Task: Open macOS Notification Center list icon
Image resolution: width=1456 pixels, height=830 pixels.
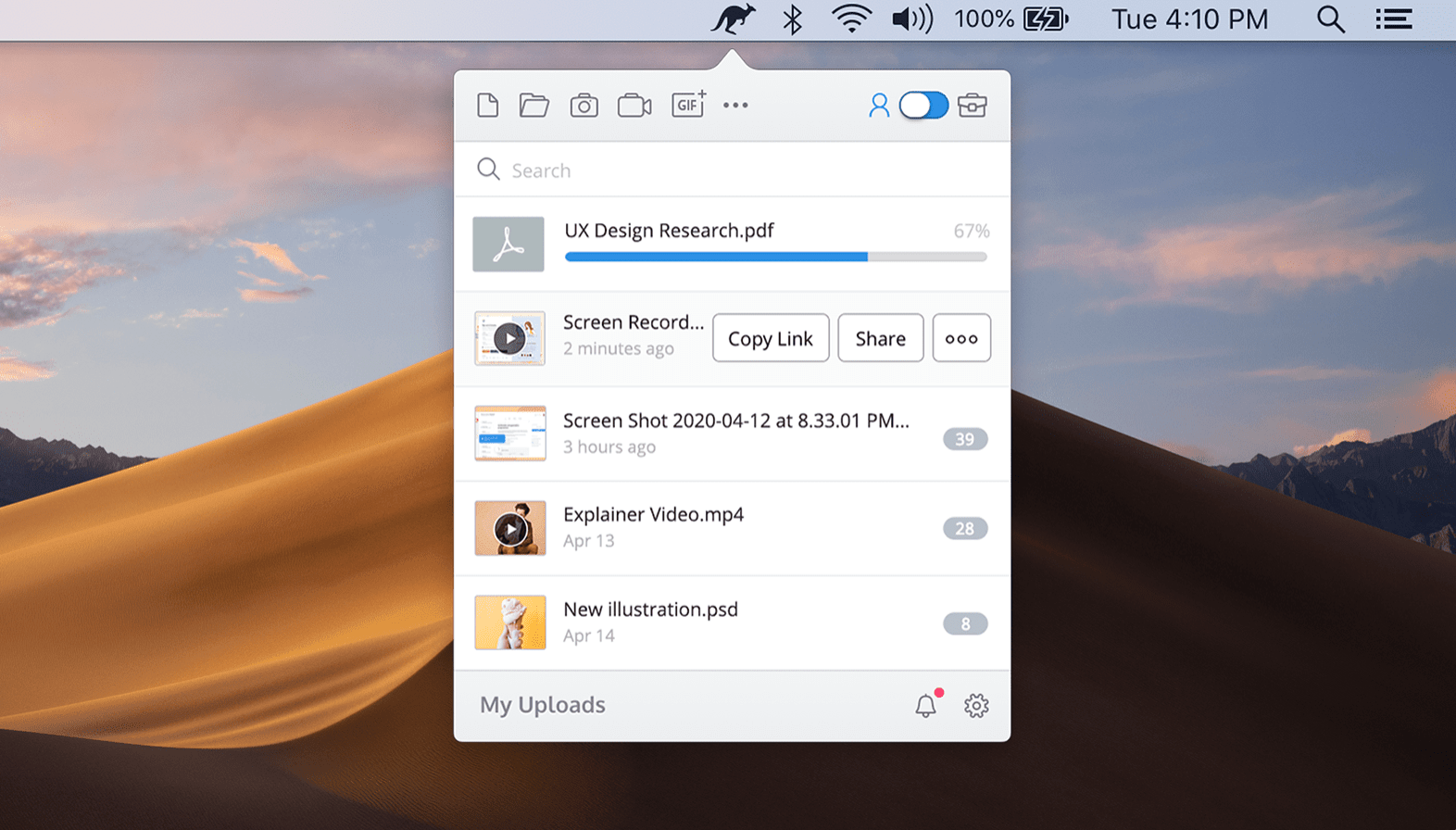Action: (x=1393, y=19)
